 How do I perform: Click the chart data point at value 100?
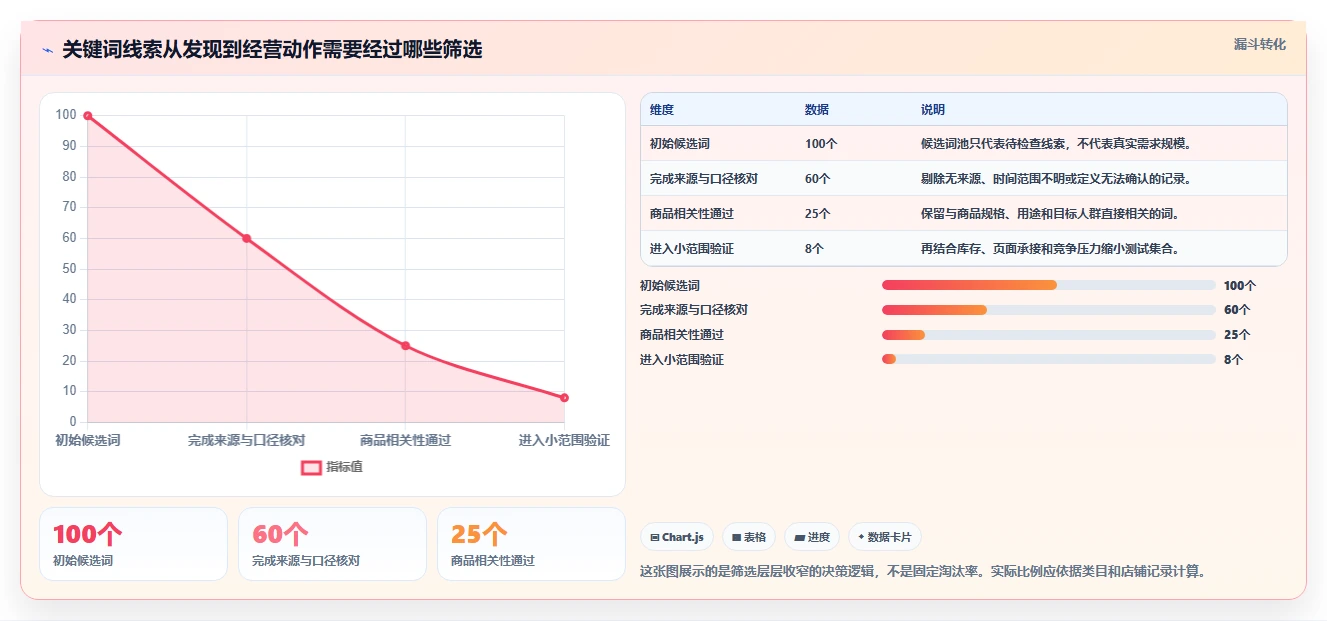click(88, 116)
